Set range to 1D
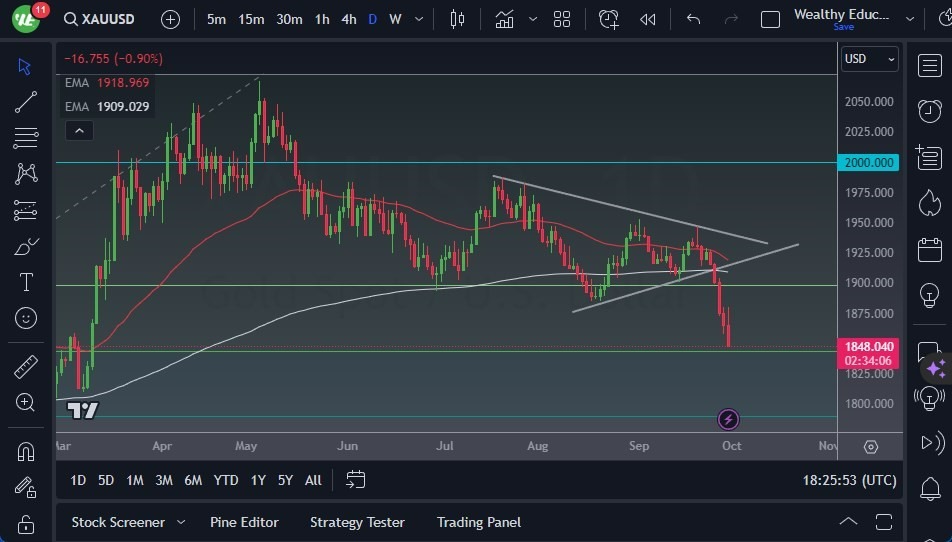Screen dimensions: 952x542 (78, 480)
